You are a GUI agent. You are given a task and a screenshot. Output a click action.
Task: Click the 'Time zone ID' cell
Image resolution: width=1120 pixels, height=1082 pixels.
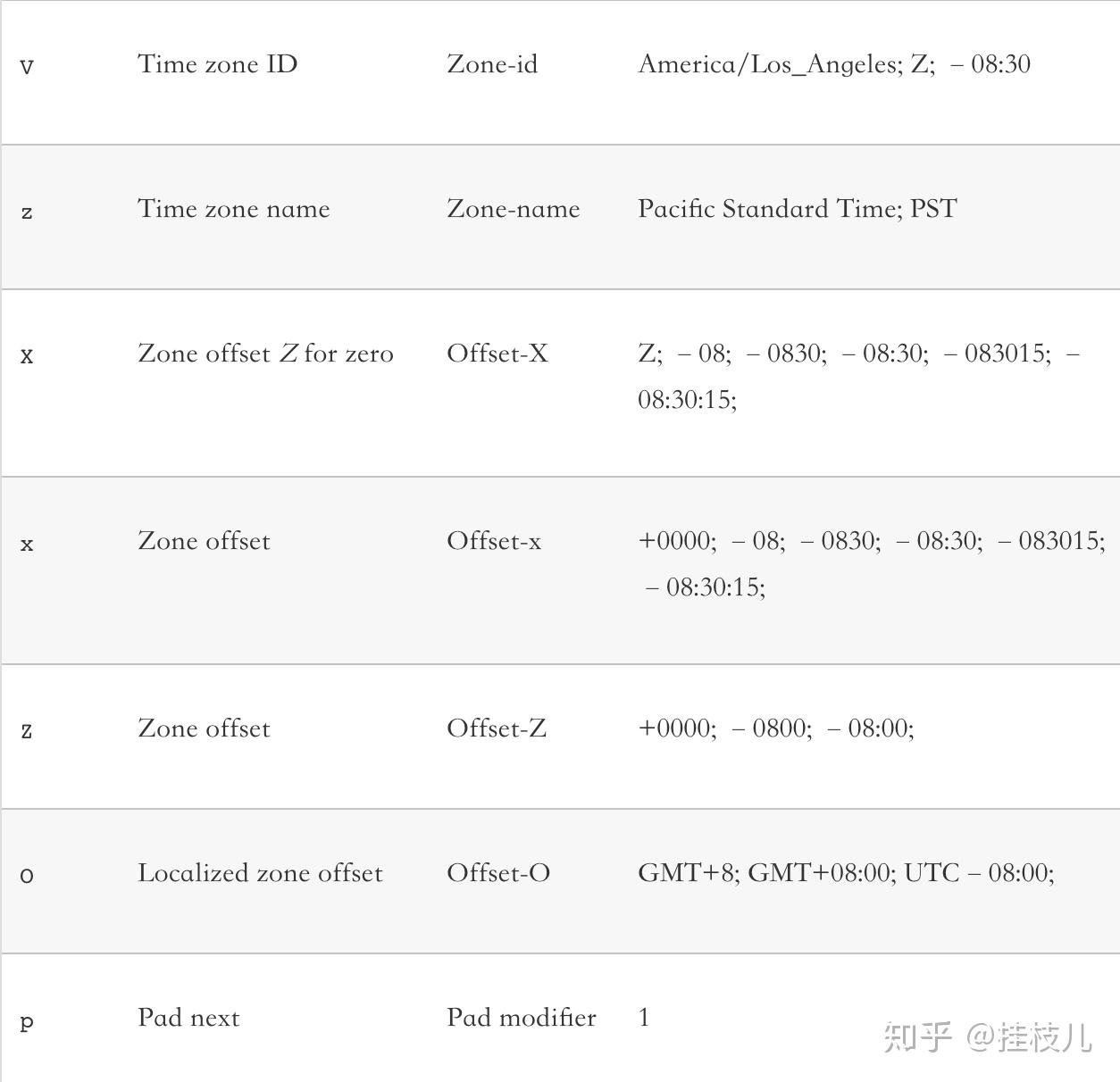tap(217, 64)
